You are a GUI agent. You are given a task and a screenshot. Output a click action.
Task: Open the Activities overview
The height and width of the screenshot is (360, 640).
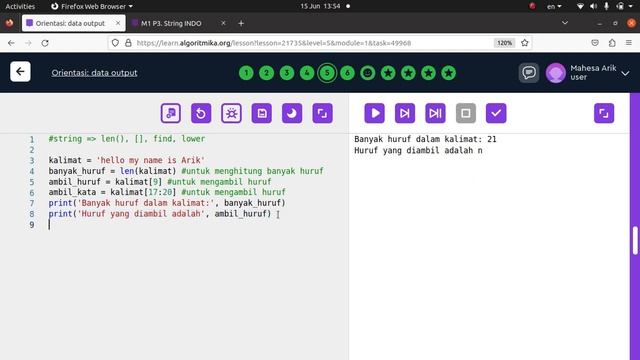[20, 6]
